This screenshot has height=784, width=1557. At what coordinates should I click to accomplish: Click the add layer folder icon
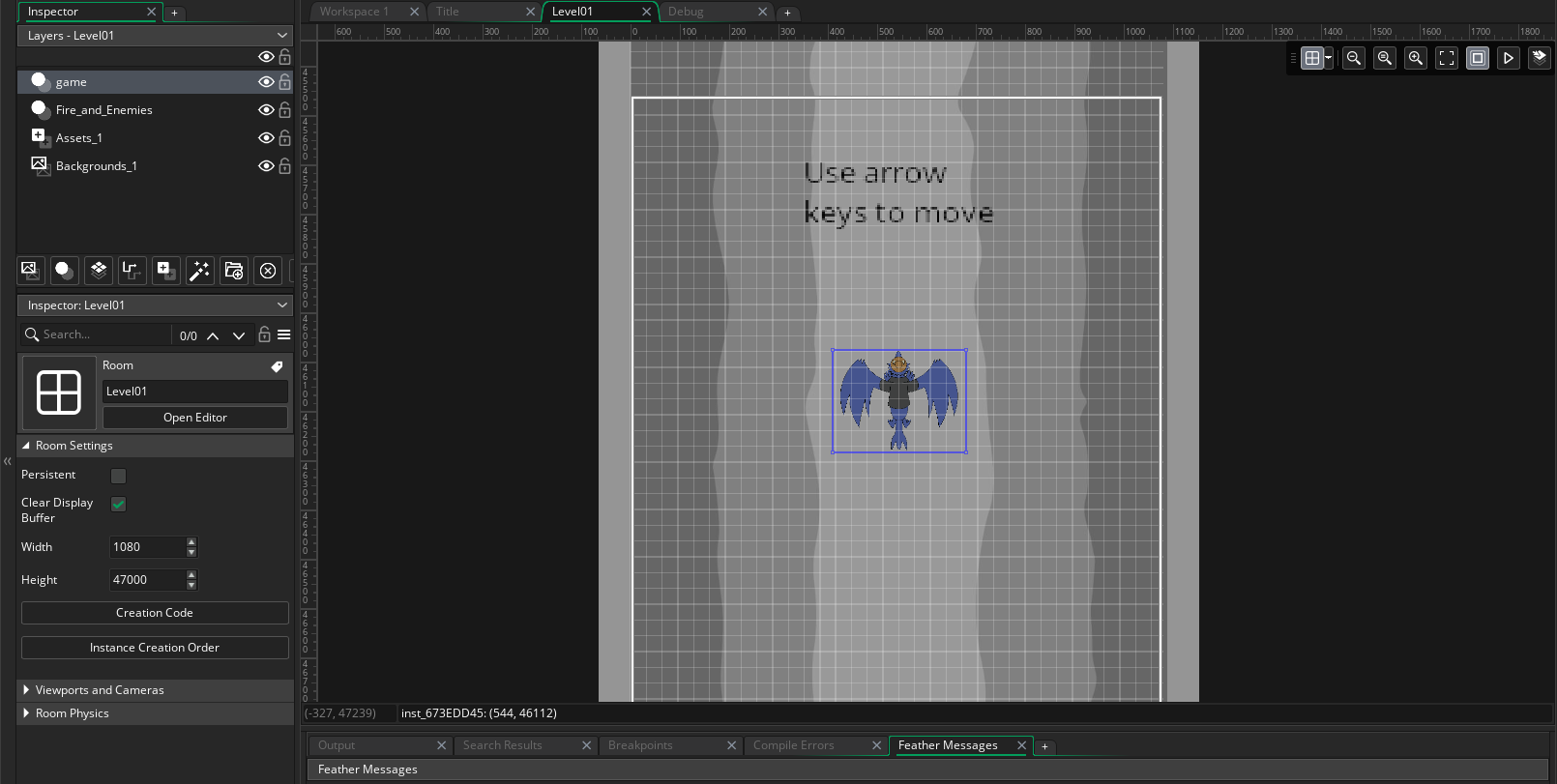pos(233,271)
